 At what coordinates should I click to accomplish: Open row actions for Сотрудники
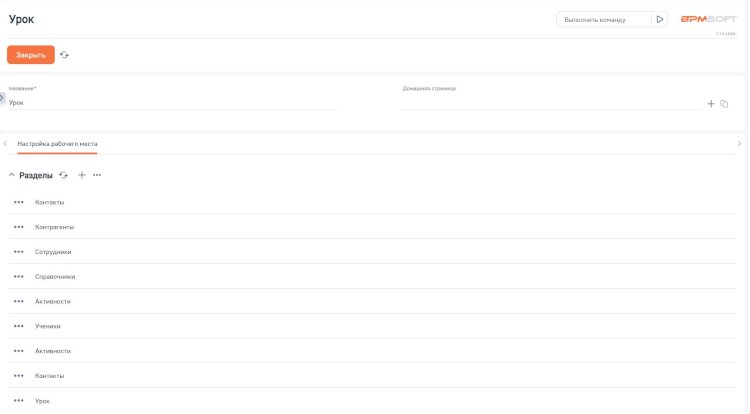[19, 252]
